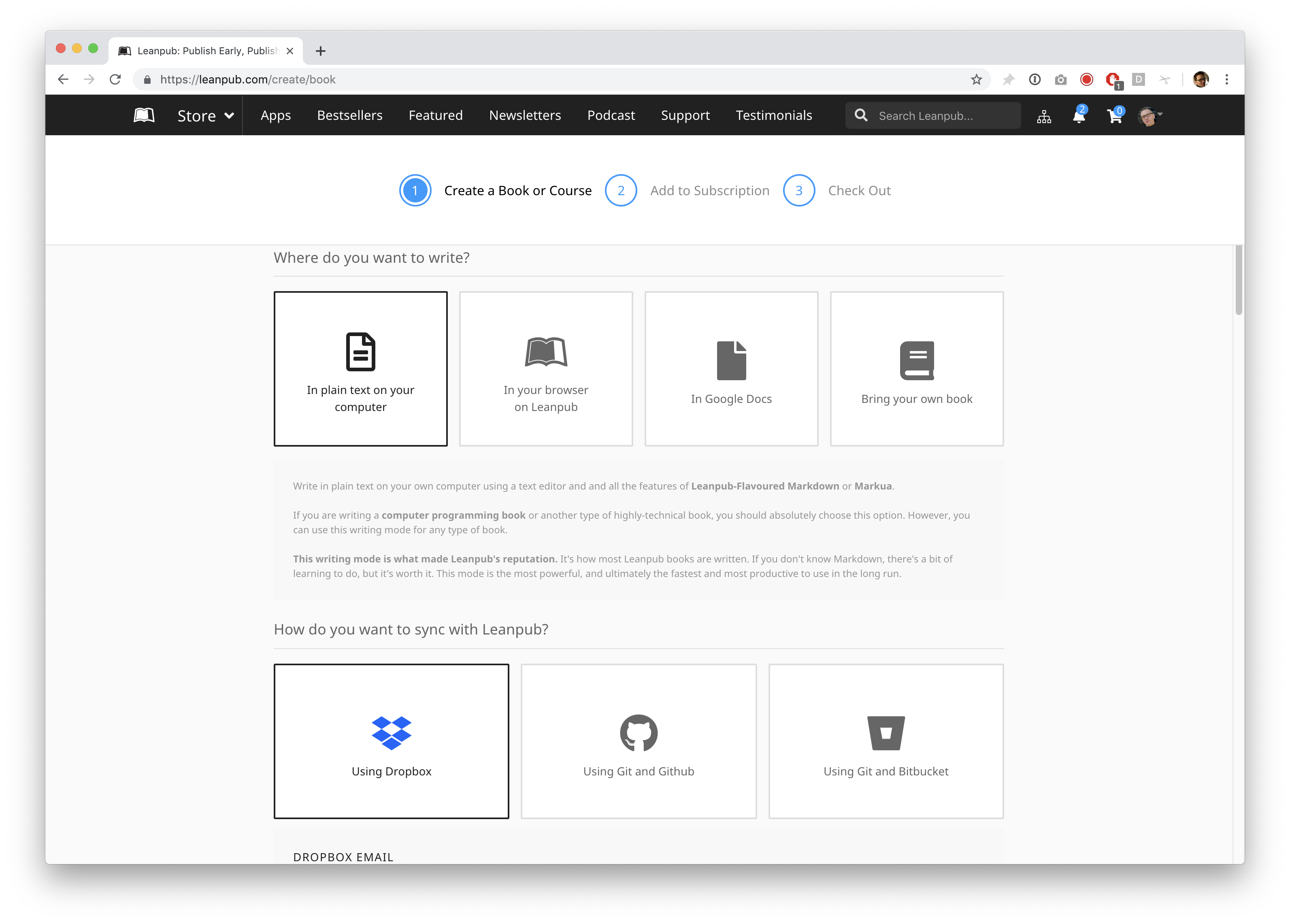Select the Using Git and Github option
Viewport: 1290px width, 924px height.
click(x=638, y=741)
